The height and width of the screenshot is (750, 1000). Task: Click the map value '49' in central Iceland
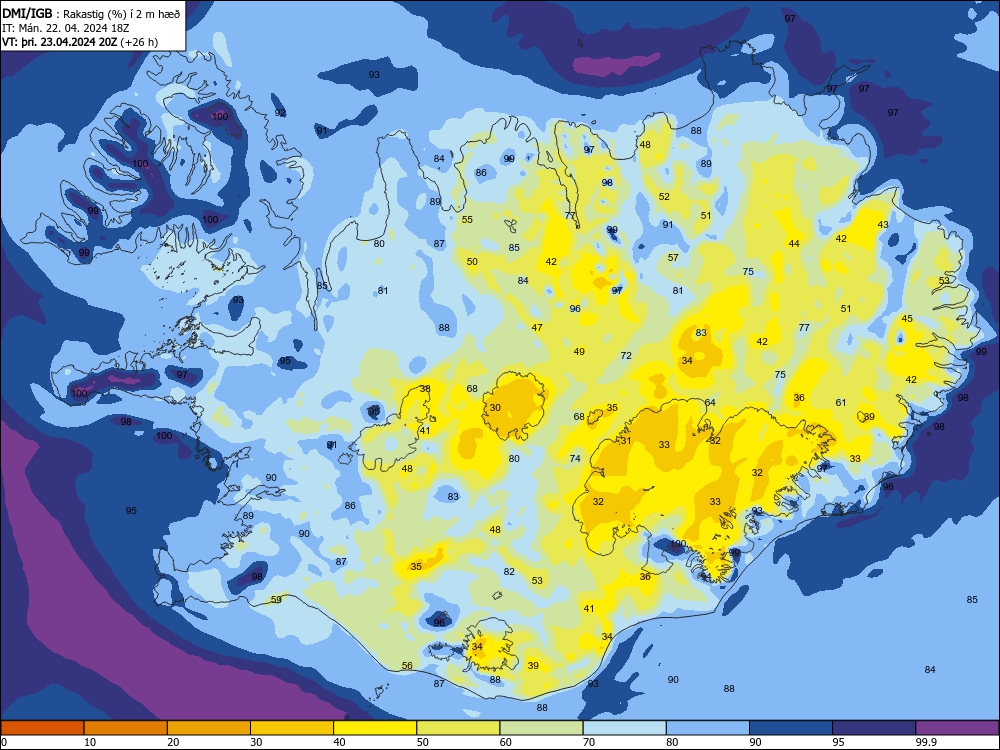[x=579, y=351]
